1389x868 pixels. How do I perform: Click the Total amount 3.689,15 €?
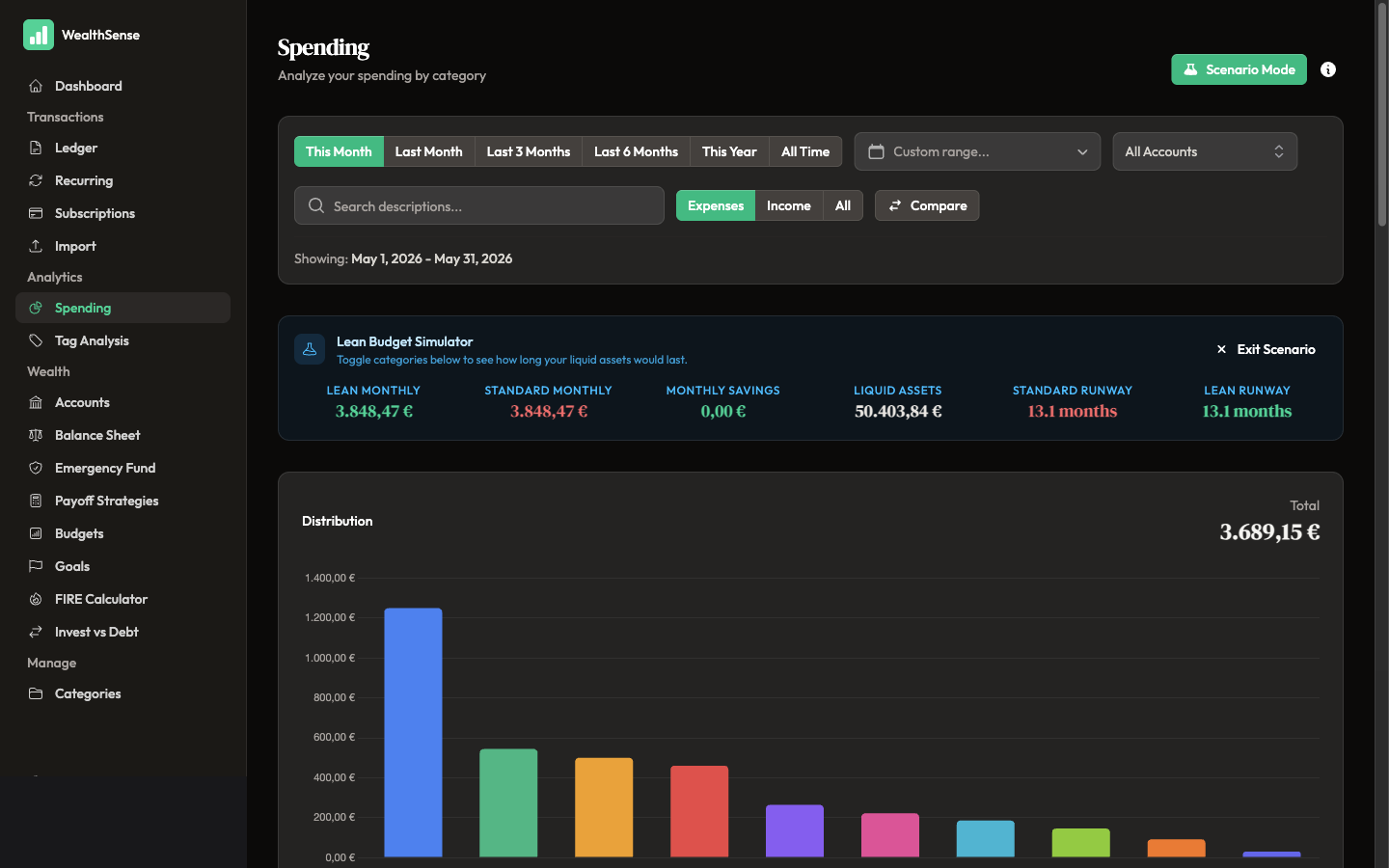pos(1269,531)
